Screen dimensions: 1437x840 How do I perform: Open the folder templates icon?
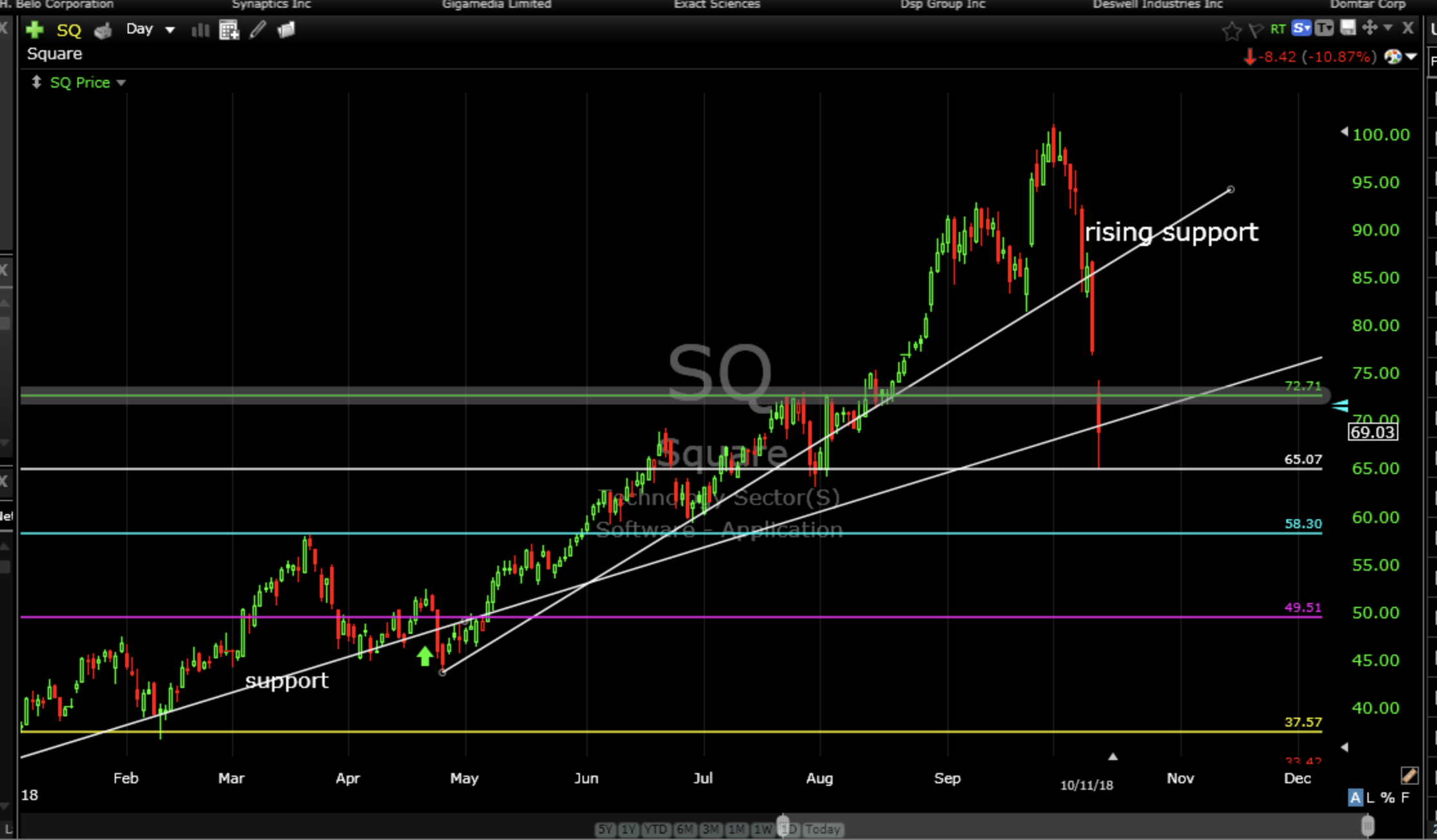coord(286,30)
